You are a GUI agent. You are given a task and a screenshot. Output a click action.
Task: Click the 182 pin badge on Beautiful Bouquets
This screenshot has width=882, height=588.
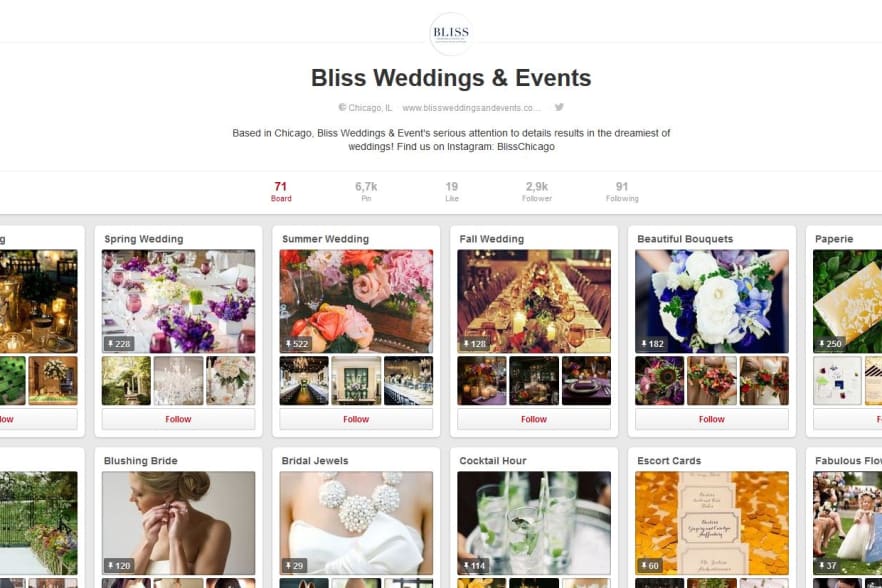click(x=652, y=344)
